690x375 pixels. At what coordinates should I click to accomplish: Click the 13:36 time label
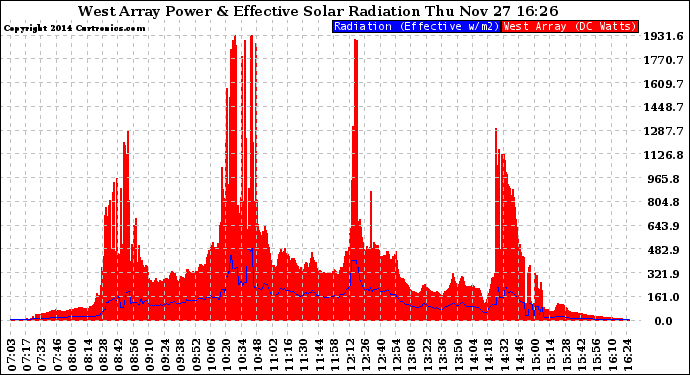point(442,354)
